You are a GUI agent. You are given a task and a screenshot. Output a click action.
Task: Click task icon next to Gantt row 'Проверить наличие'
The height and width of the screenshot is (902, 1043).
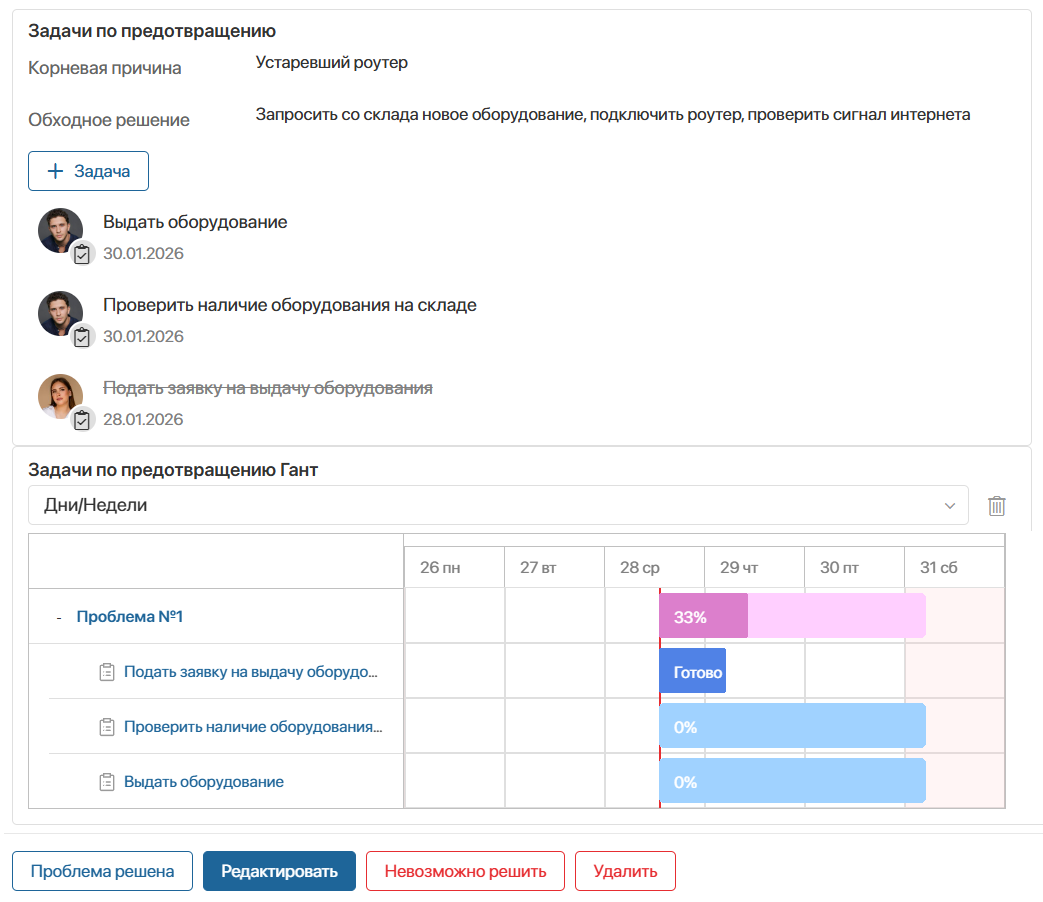(x=107, y=727)
